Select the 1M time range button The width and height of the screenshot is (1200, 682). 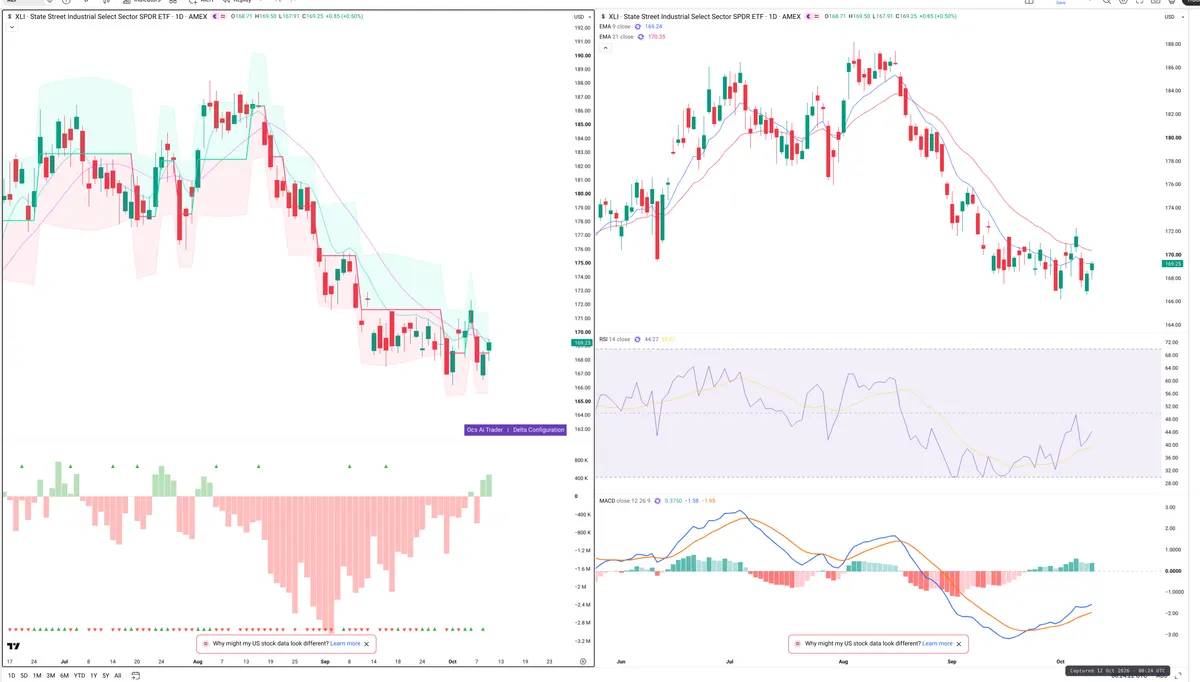37,676
